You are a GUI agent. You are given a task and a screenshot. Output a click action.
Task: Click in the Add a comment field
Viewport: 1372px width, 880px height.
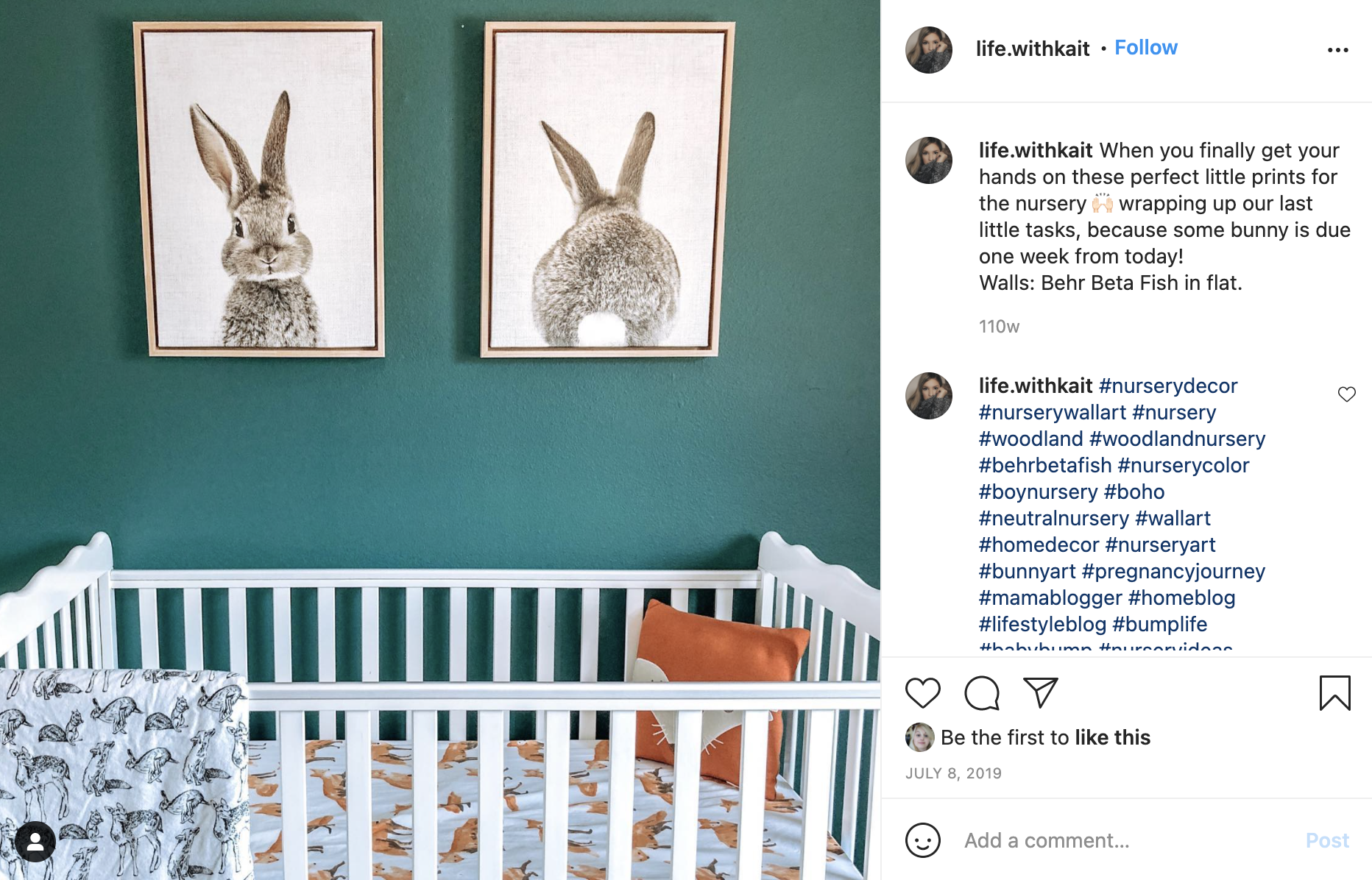point(1126,840)
